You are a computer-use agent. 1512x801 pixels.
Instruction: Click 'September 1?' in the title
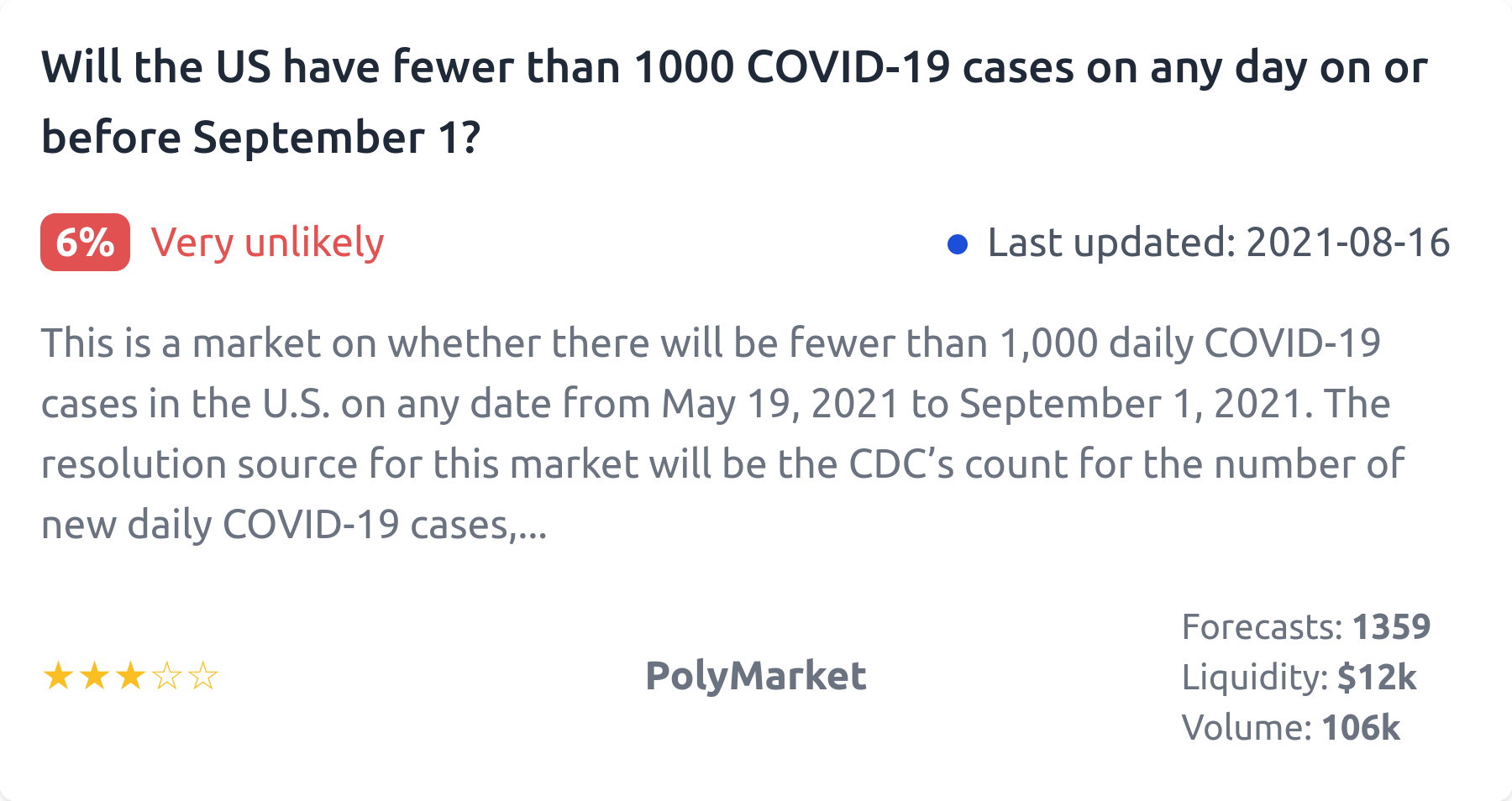coord(336,138)
